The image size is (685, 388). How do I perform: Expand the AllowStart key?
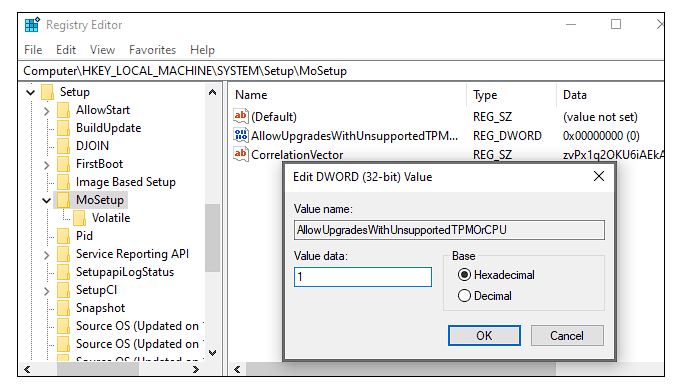point(47,111)
